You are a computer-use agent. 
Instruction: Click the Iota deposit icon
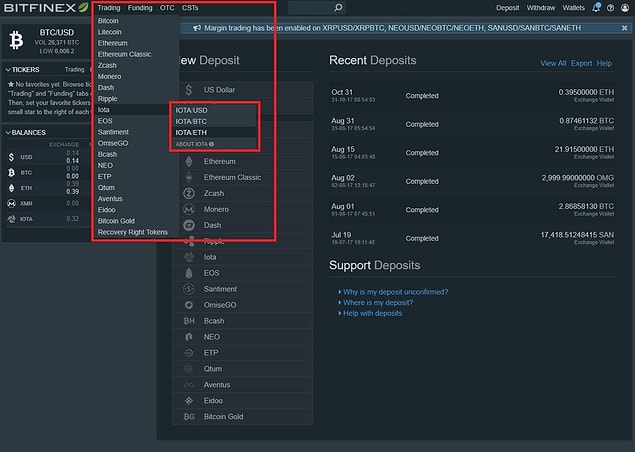tap(189, 257)
